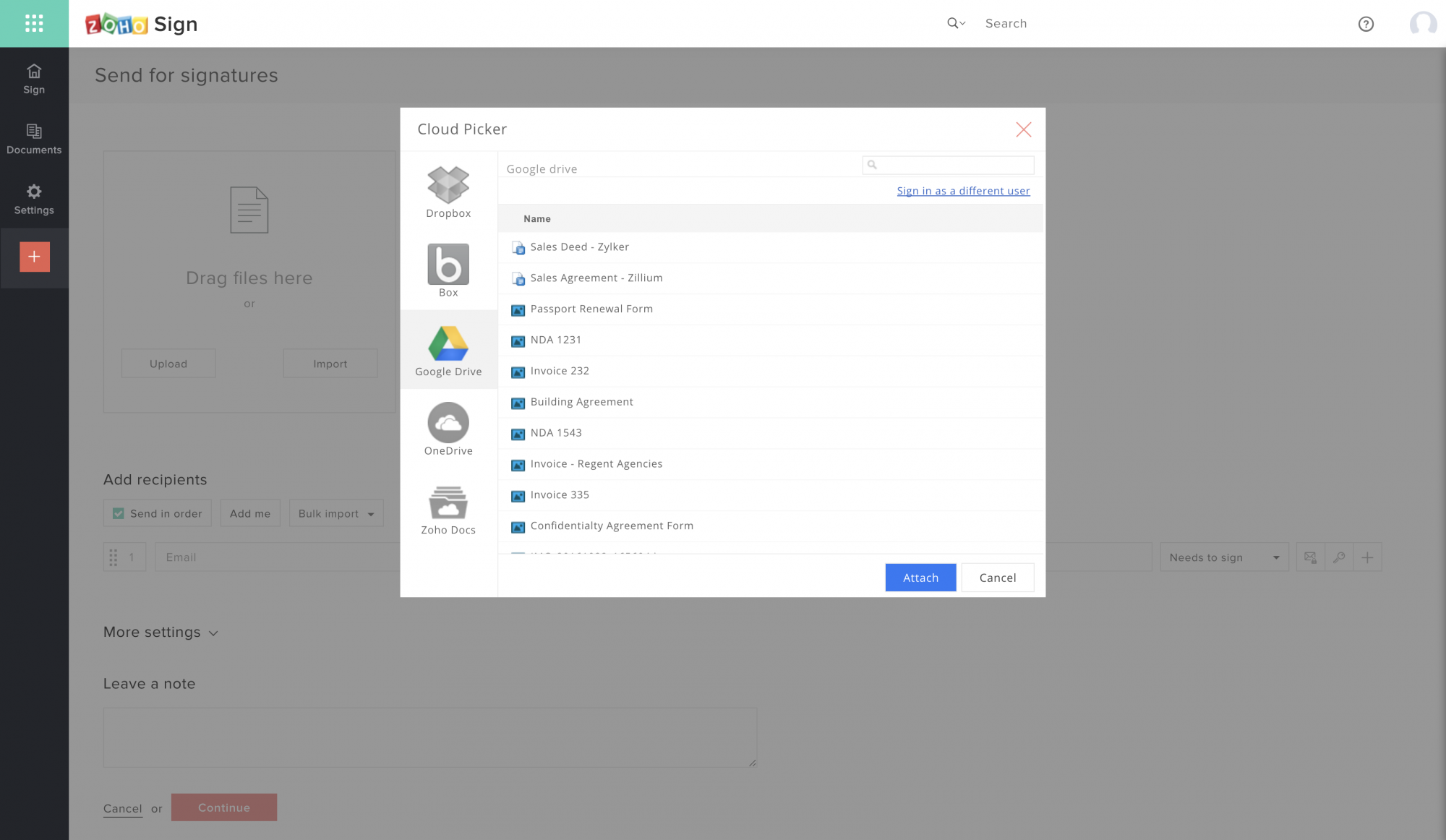Open the Zoho apps grid launcher
1446x840 pixels.
[34, 23]
